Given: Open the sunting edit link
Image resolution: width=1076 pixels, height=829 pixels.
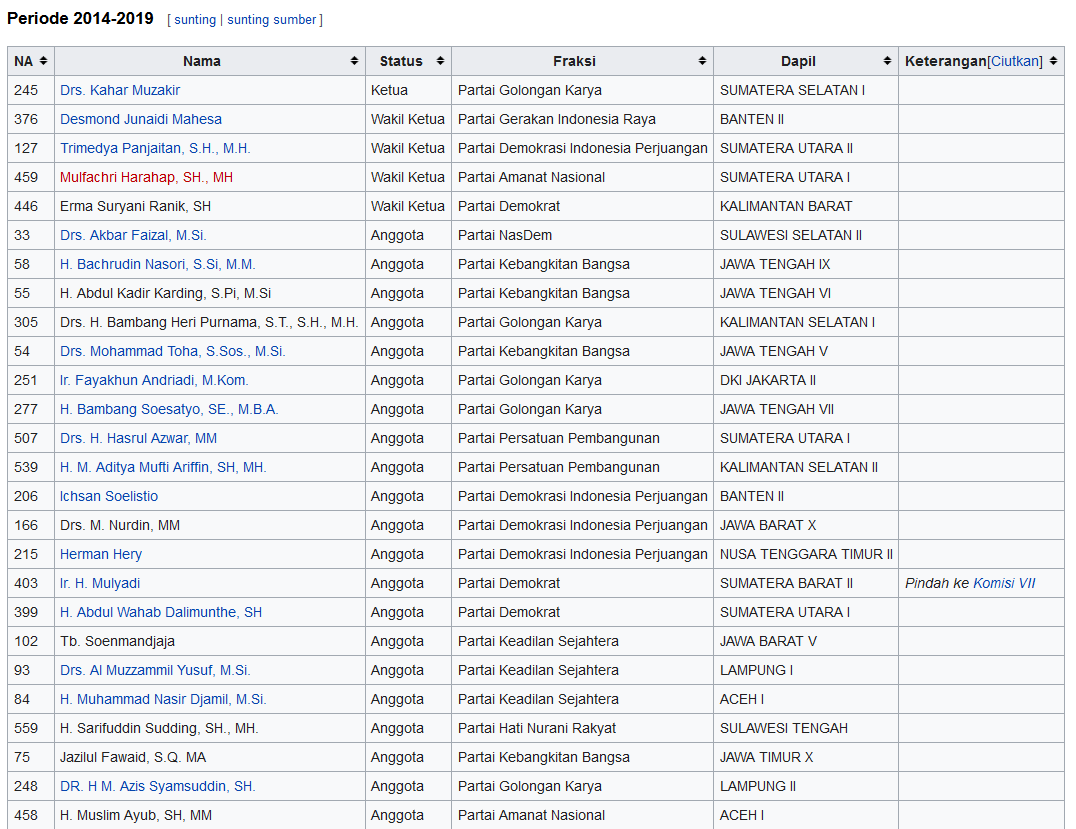Looking at the screenshot, I should (195, 20).
